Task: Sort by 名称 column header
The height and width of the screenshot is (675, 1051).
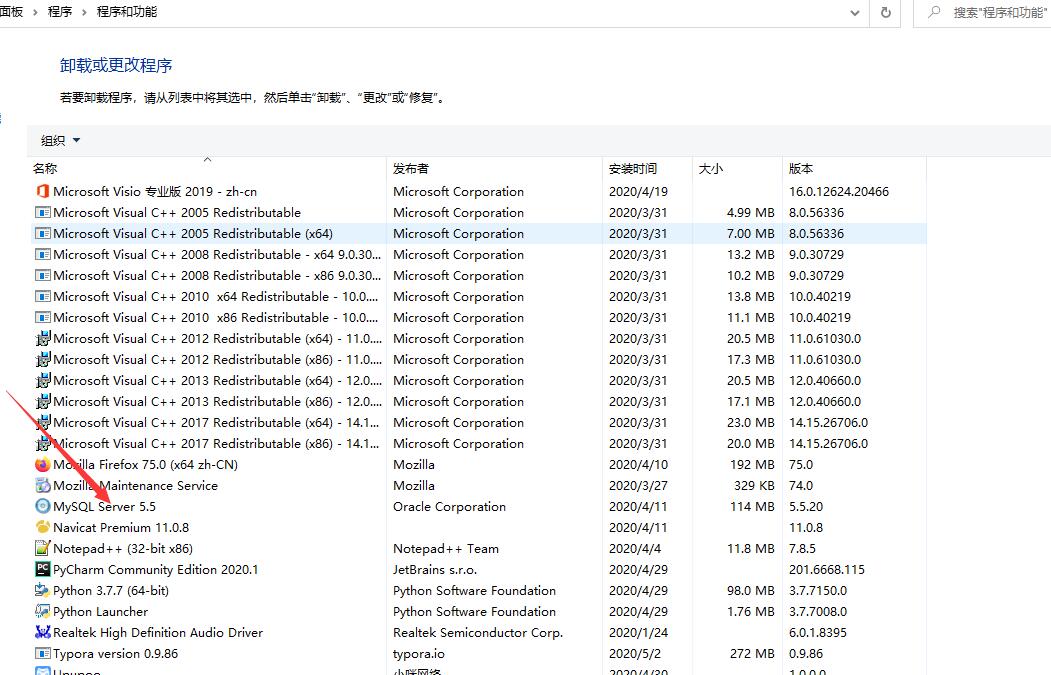Action: pos(208,168)
